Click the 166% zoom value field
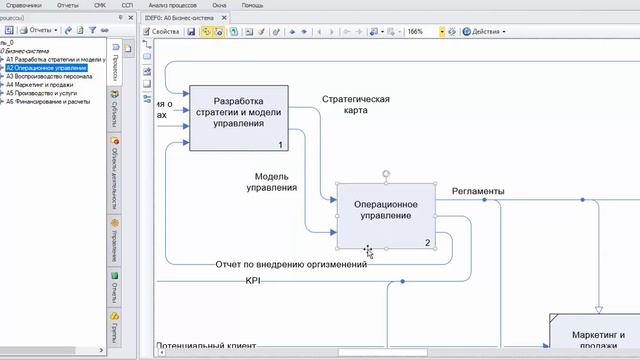 (x=422, y=31)
